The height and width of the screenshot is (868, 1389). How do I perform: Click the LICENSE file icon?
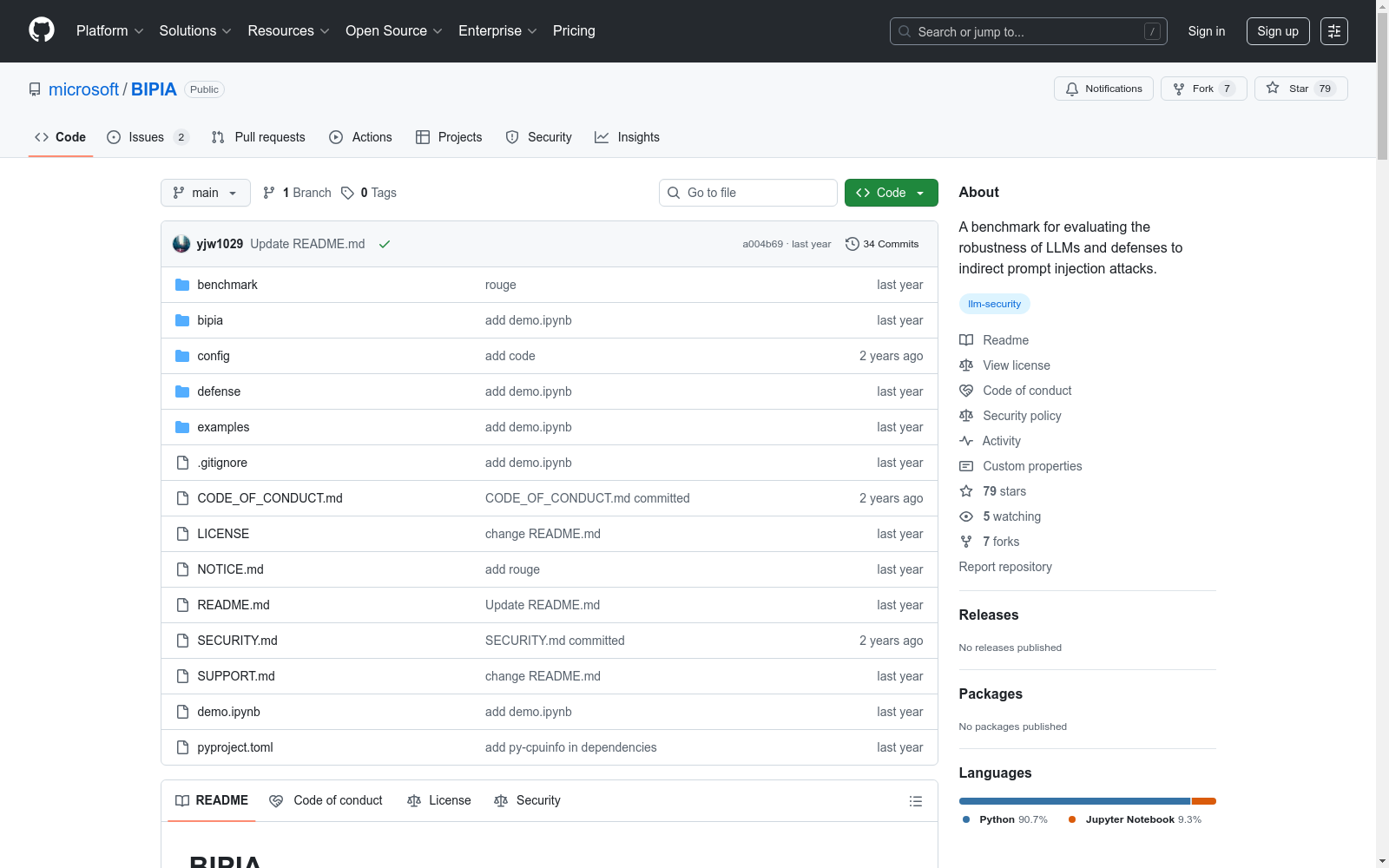click(182, 534)
